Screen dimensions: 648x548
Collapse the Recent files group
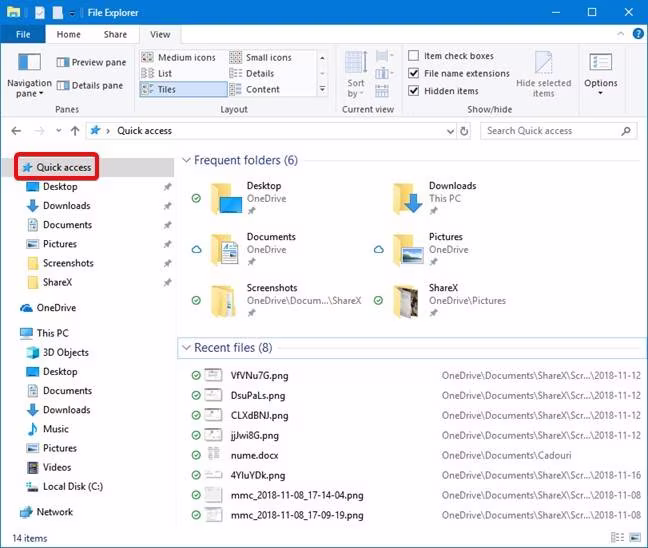186,348
